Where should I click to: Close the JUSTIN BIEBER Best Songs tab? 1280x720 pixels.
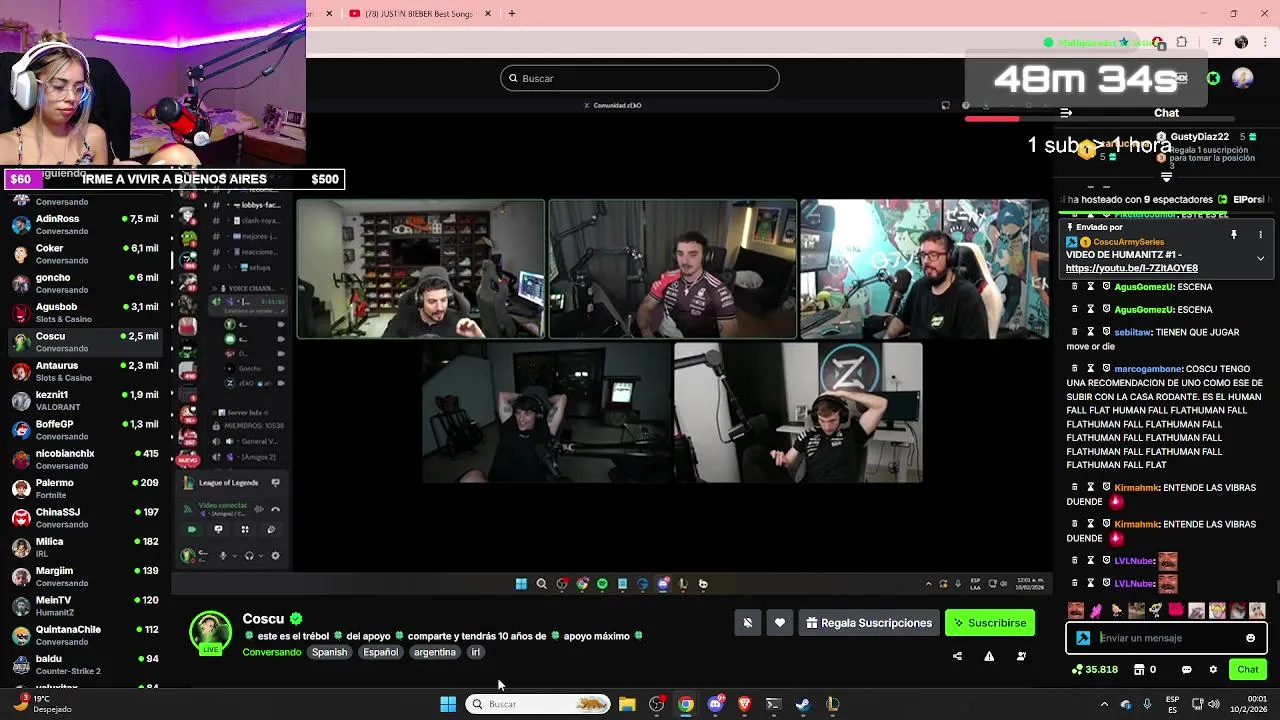click(x=488, y=13)
